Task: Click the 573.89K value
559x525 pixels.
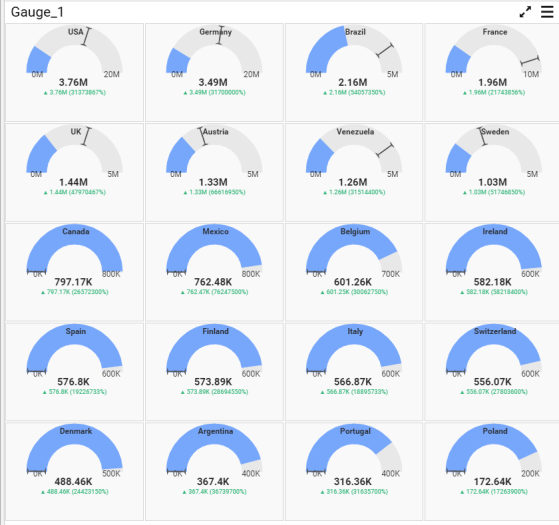Action: click(x=213, y=382)
